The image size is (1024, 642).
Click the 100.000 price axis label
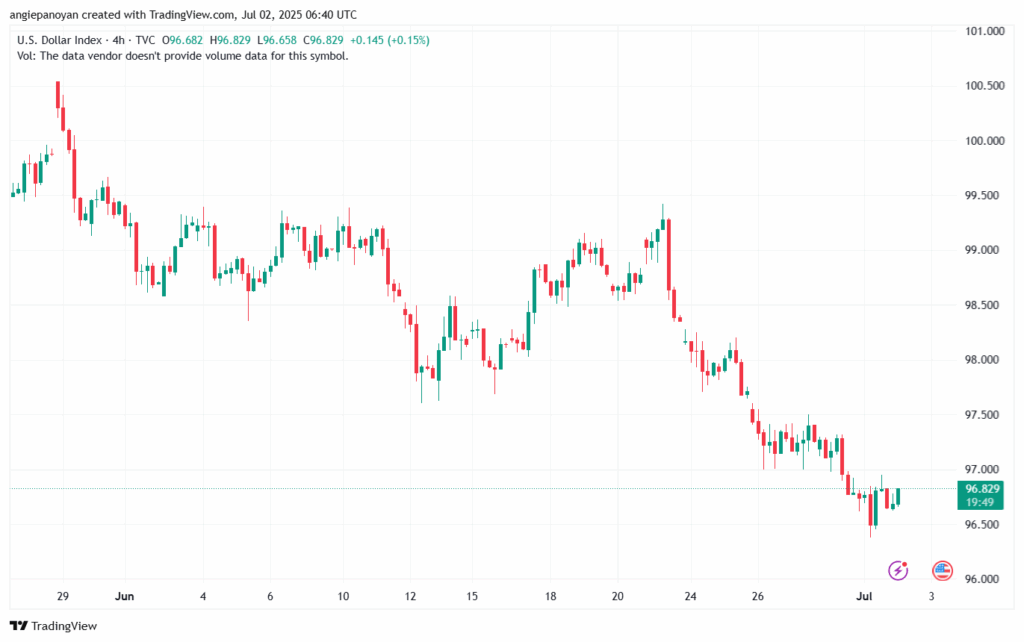click(985, 140)
